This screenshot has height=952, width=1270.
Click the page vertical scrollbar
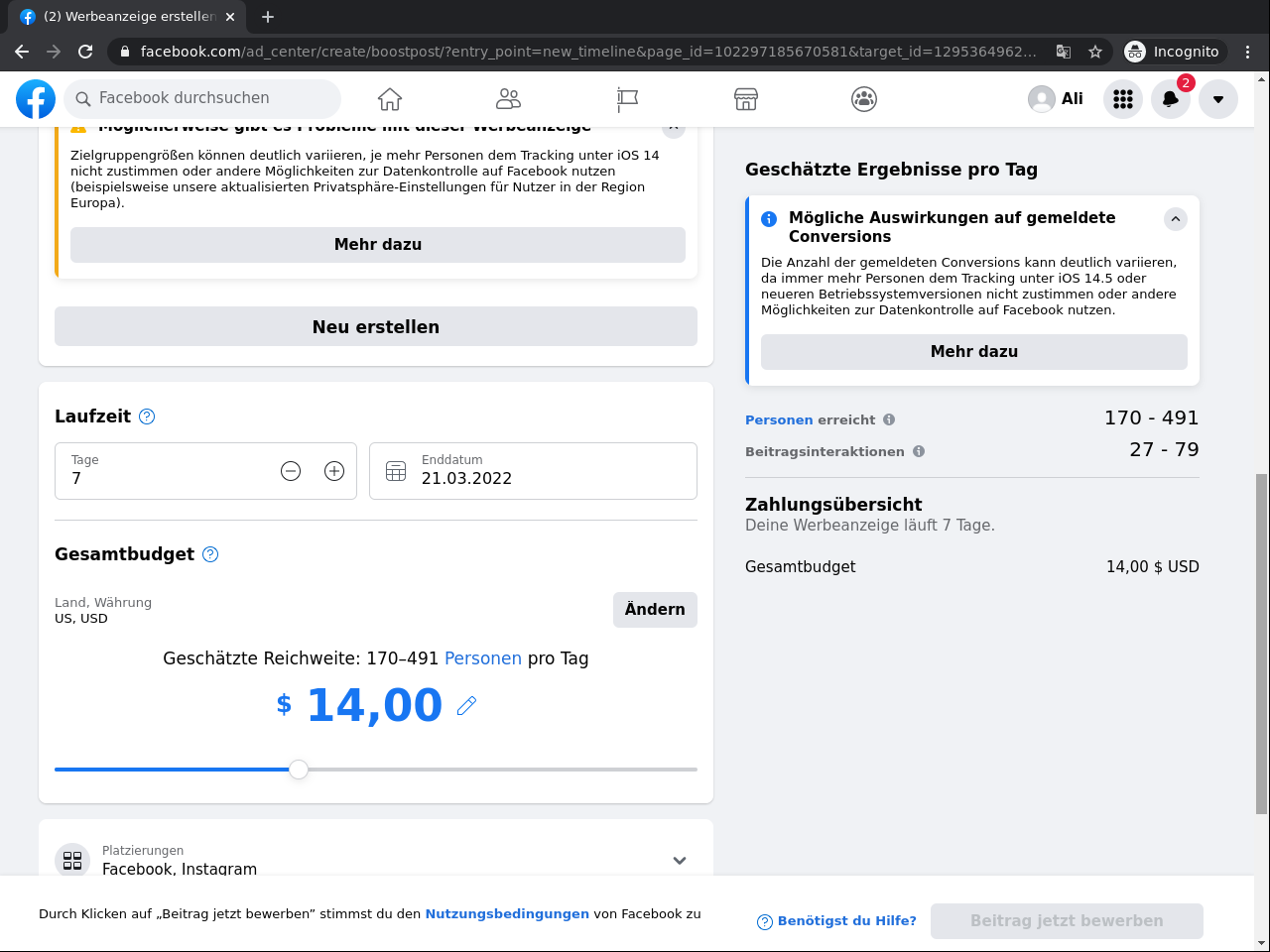coord(1262,645)
